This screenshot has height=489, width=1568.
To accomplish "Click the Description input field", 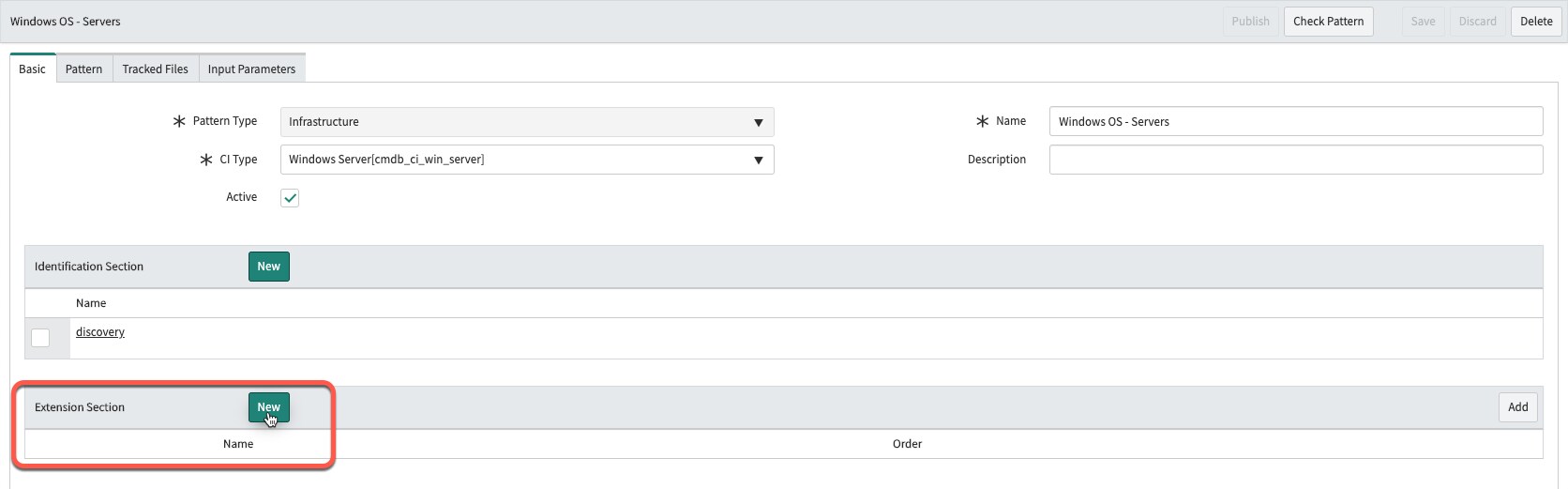I will pyautogui.click(x=1296, y=160).
